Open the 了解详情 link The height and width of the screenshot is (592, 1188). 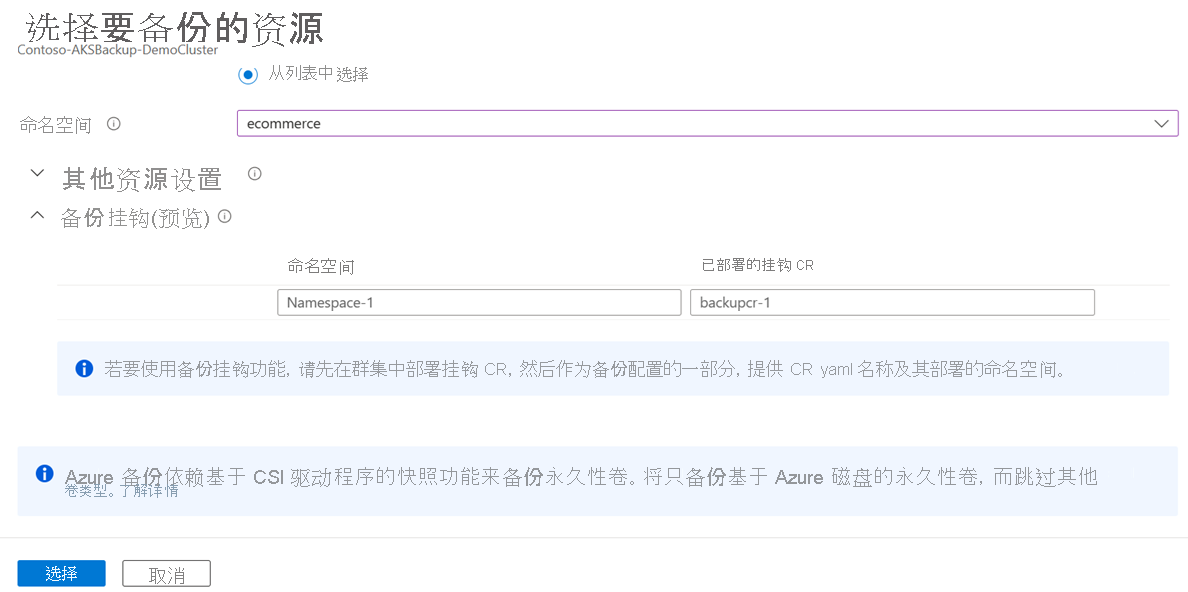click(149, 490)
